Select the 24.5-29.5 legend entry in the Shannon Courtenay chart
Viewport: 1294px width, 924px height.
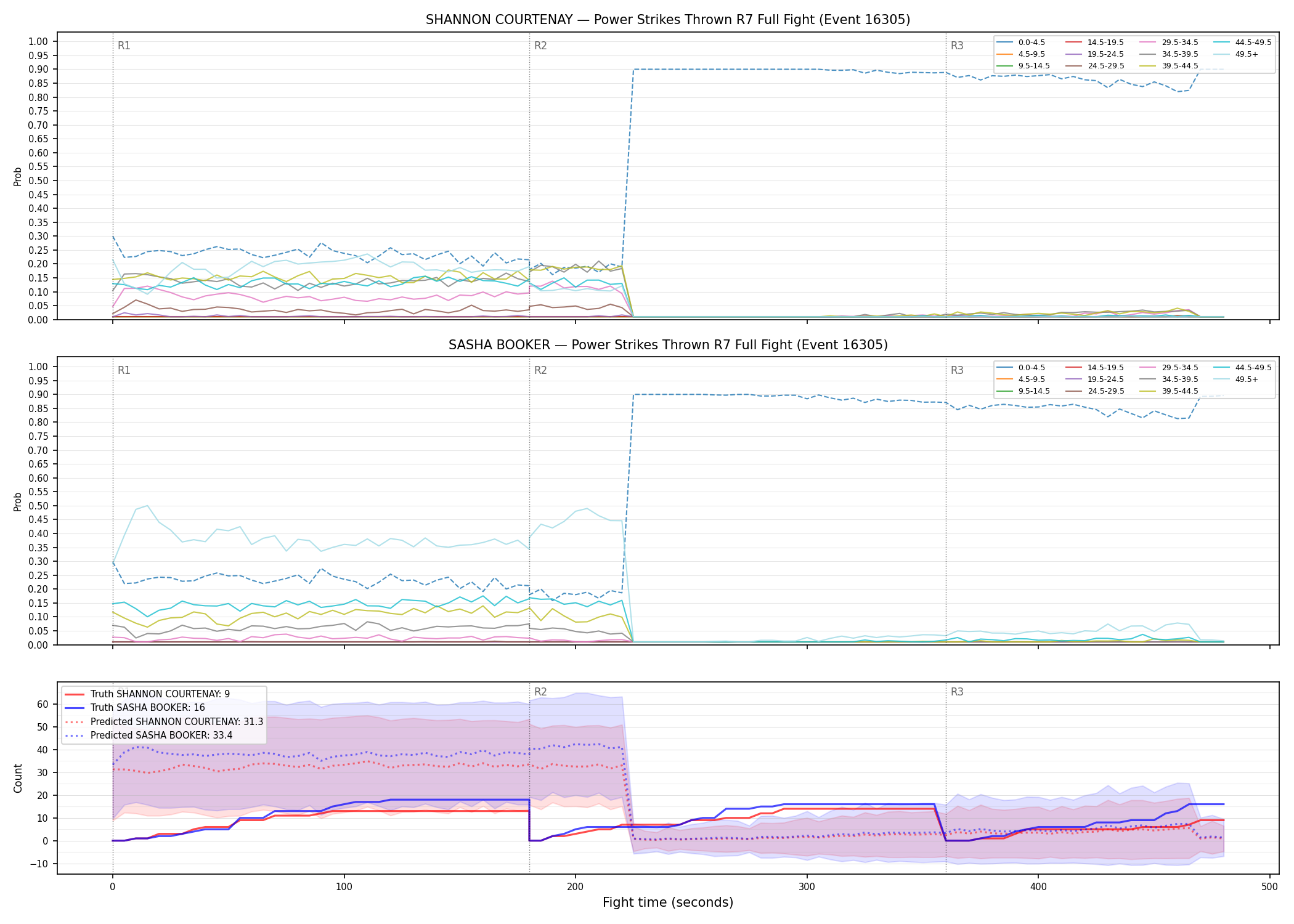click(1095, 66)
